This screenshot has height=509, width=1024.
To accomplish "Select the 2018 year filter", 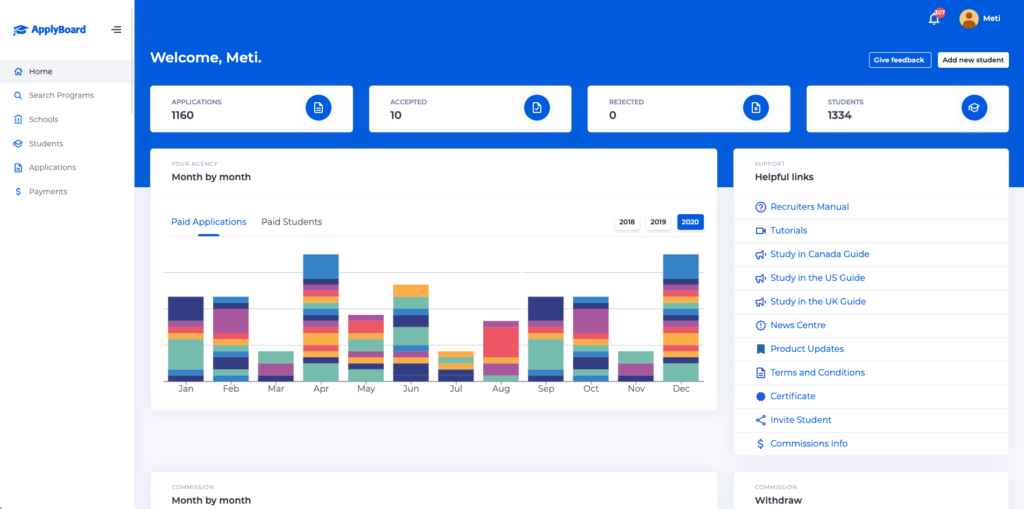I will tap(627, 222).
